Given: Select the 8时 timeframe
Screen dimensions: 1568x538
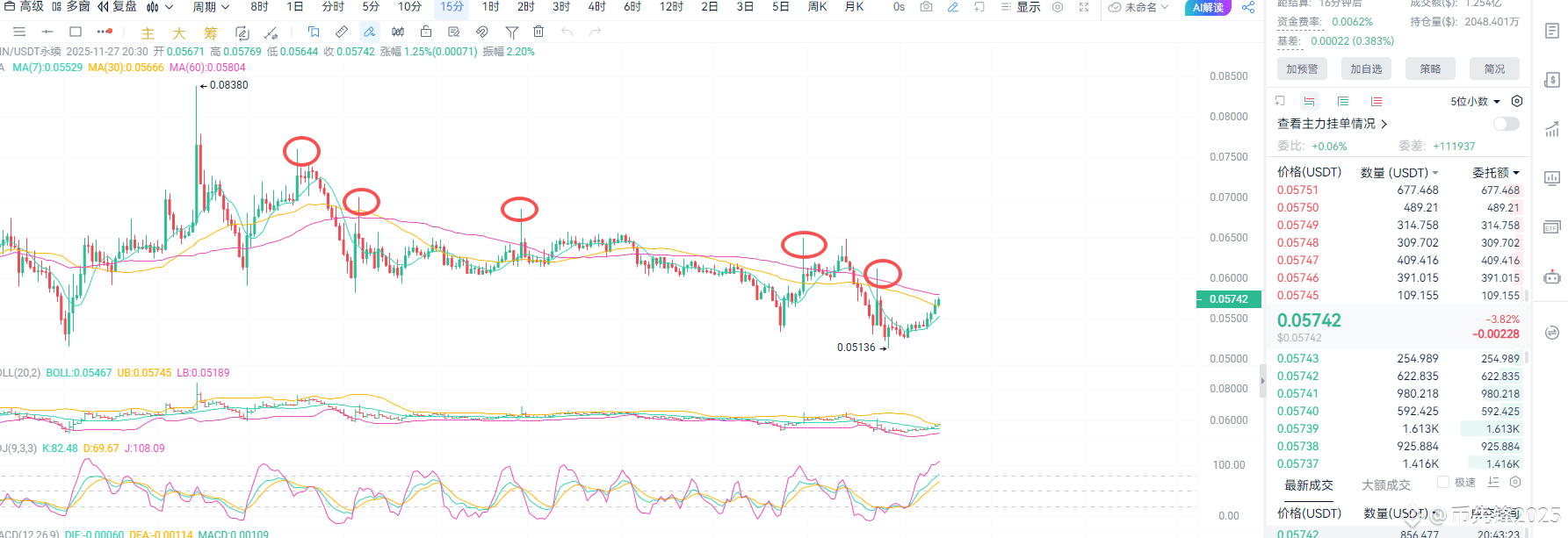Looking at the screenshot, I should click(259, 7).
